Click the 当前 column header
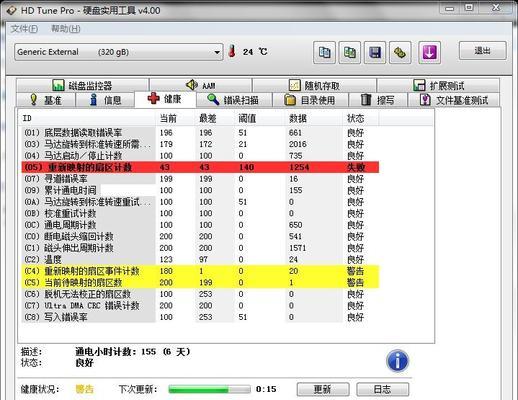Image resolution: width=518 pixels, height=400 pixels. pos(175,118)
